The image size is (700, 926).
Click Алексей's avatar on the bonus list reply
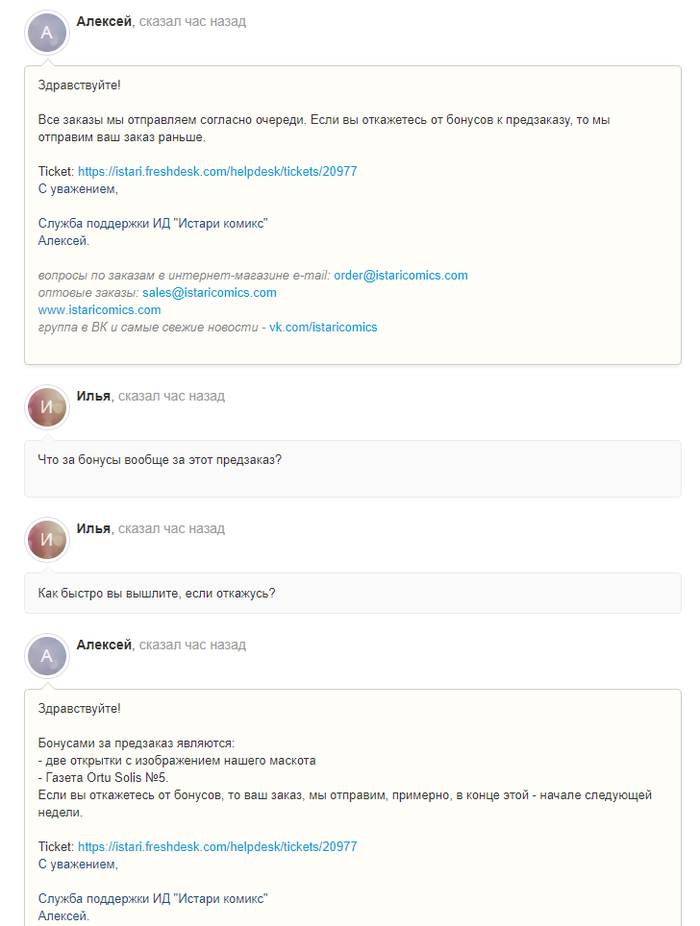[x=46, y=656]
